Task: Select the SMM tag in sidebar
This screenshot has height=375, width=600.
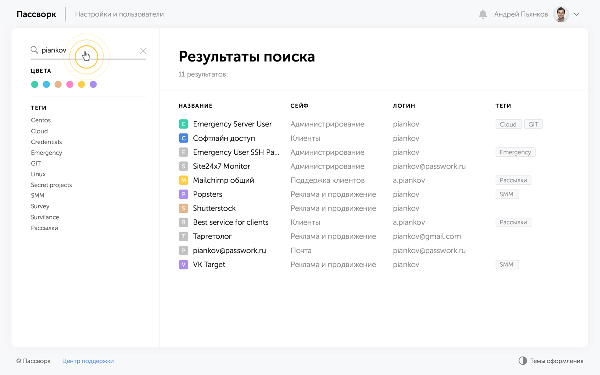Action: (38, 196)
